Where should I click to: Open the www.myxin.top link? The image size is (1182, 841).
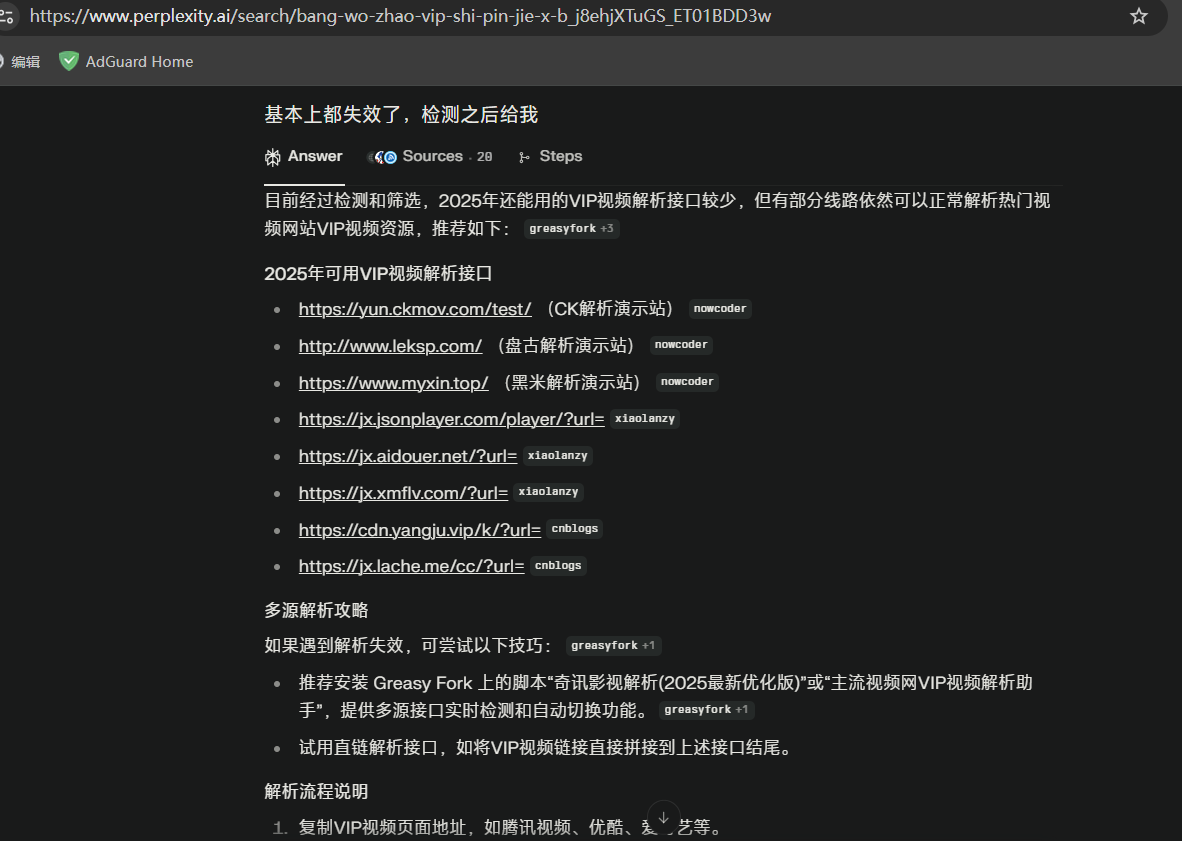tap(393, 382)
